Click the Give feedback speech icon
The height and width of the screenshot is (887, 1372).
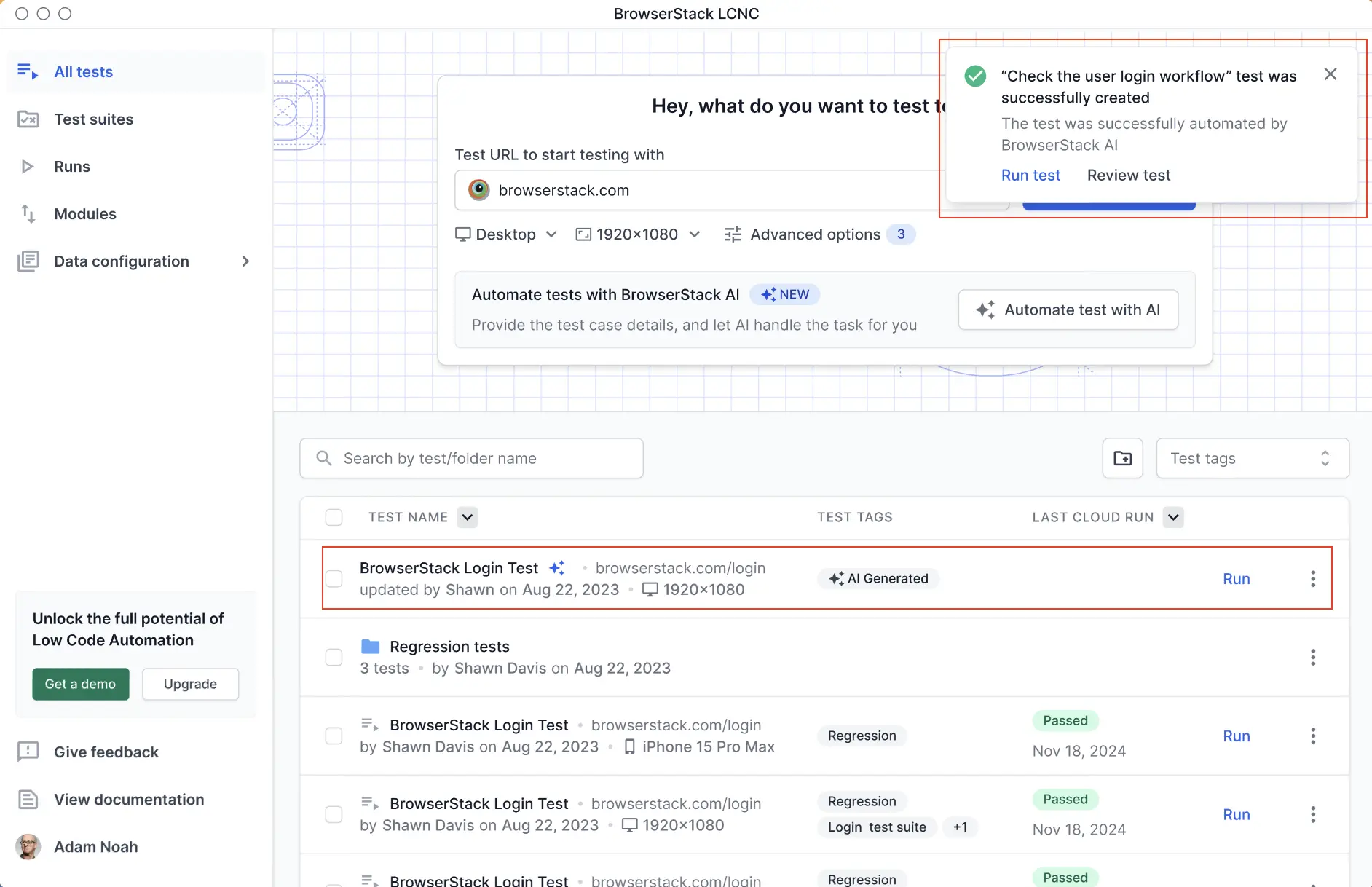(x=28, y=752)
